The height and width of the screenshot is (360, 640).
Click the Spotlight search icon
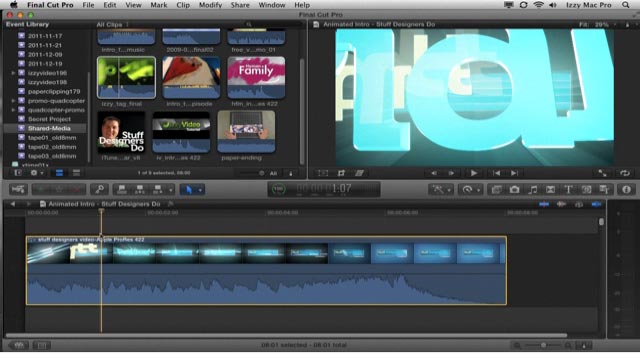(x=626, y=5)
